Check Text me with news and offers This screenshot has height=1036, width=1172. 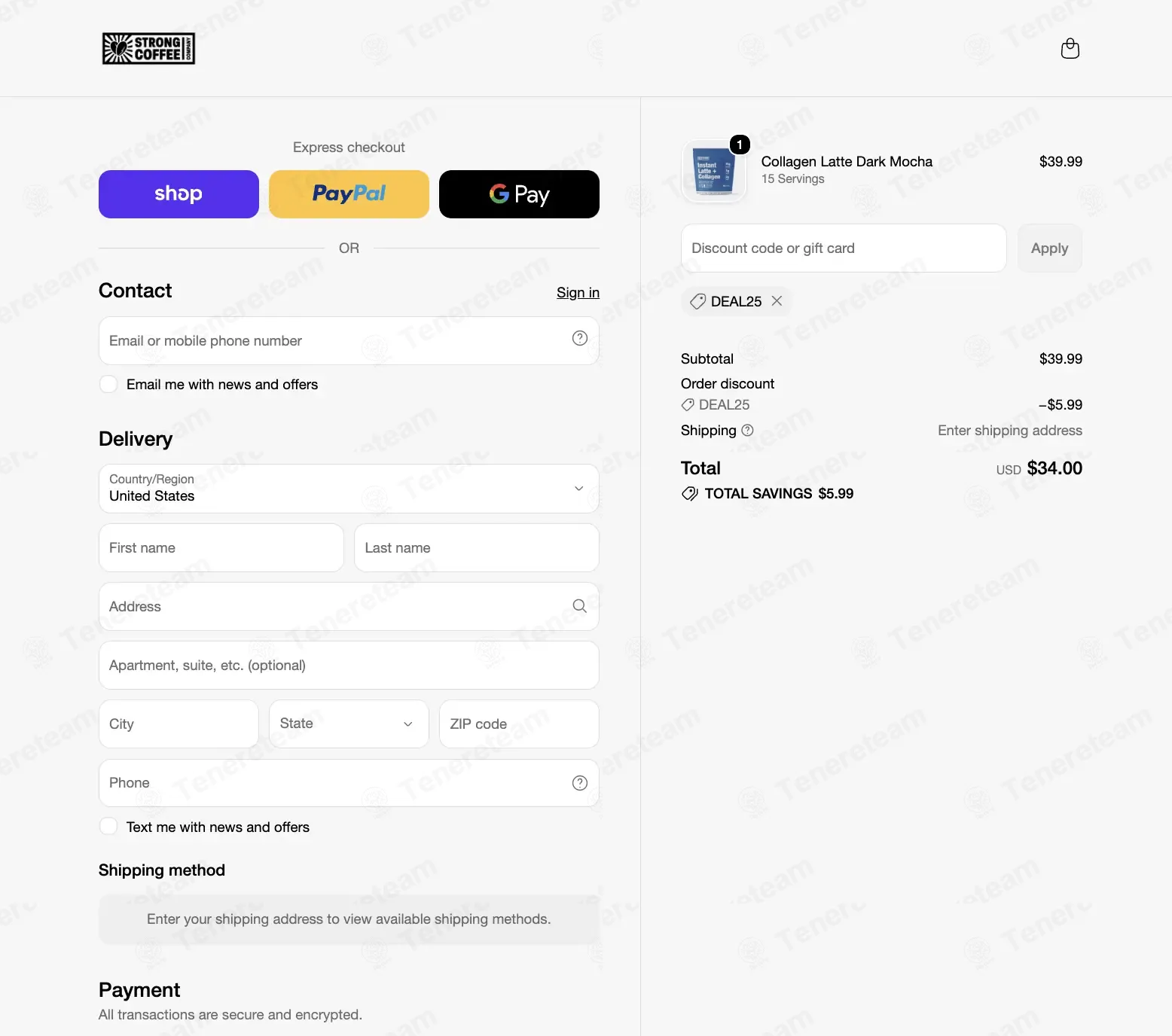(108, 827)
